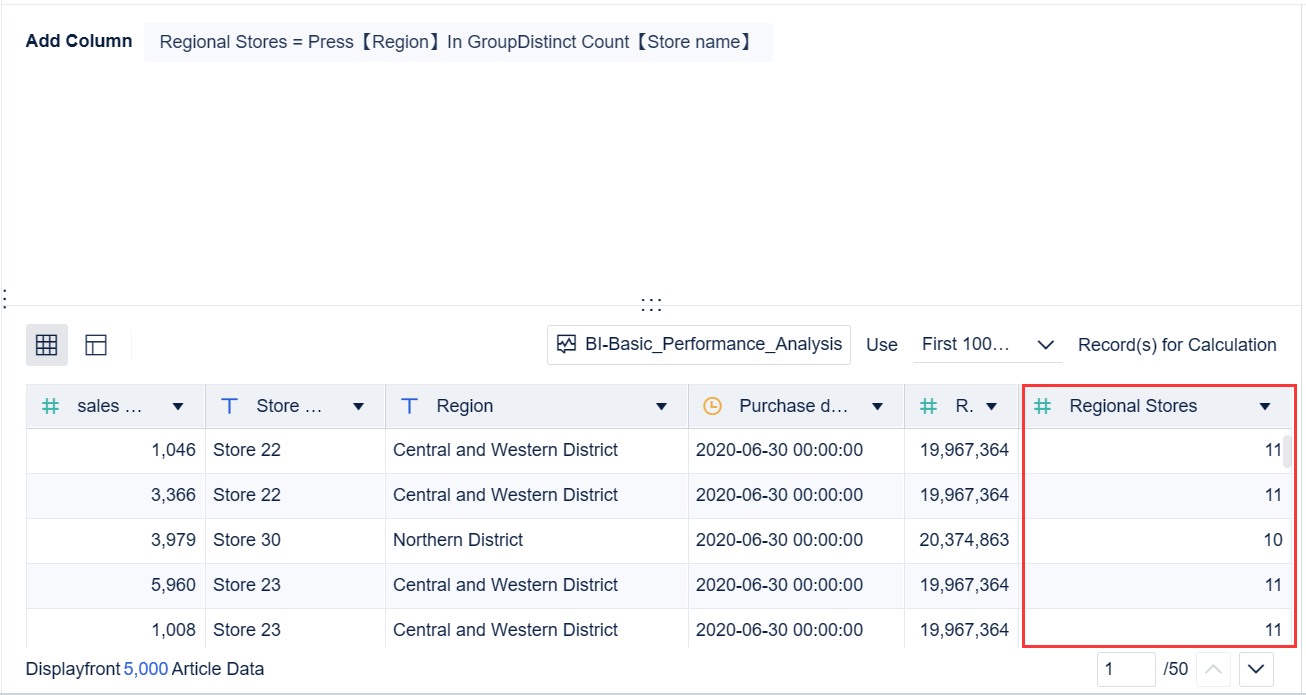Viewport: 1306px width, 695px height.
Task: Click the page number input field
Action: 1125,668
